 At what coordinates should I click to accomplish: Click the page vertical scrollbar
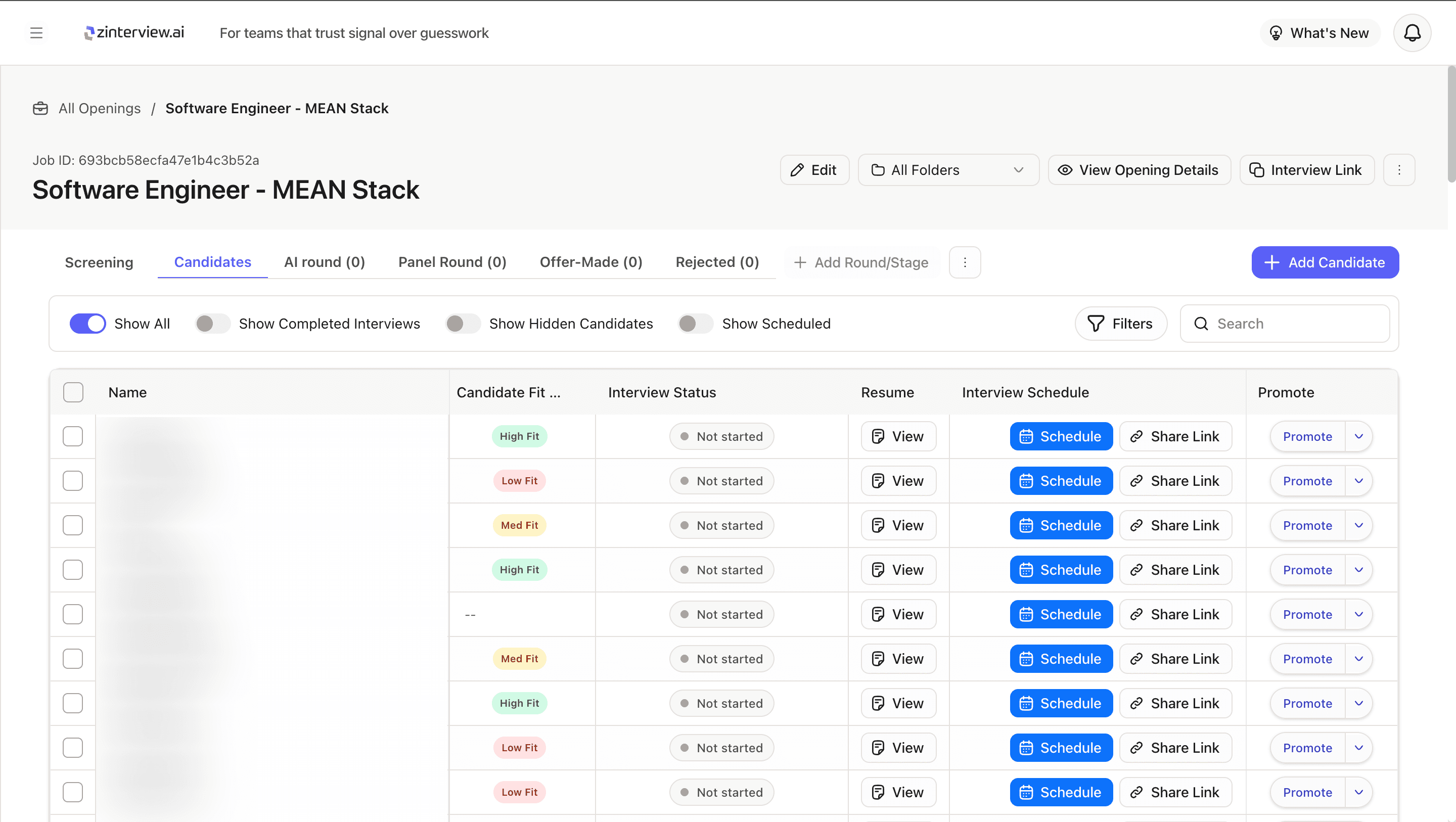[1451, 124]
